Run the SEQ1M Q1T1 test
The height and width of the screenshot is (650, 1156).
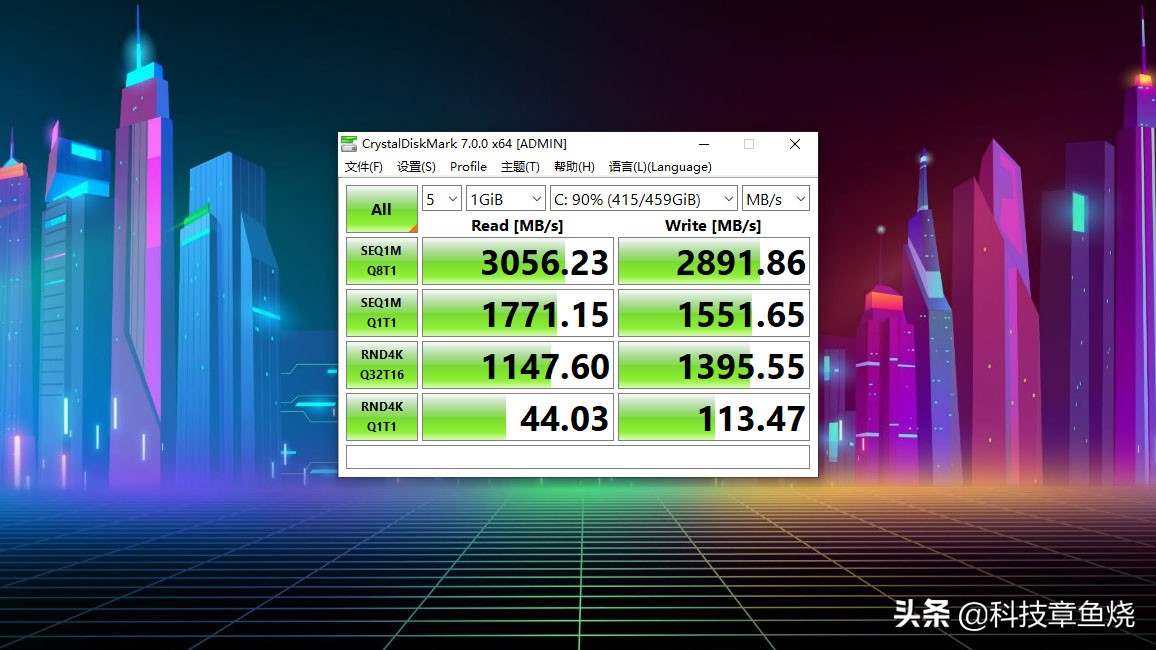[x=382, y=312]
